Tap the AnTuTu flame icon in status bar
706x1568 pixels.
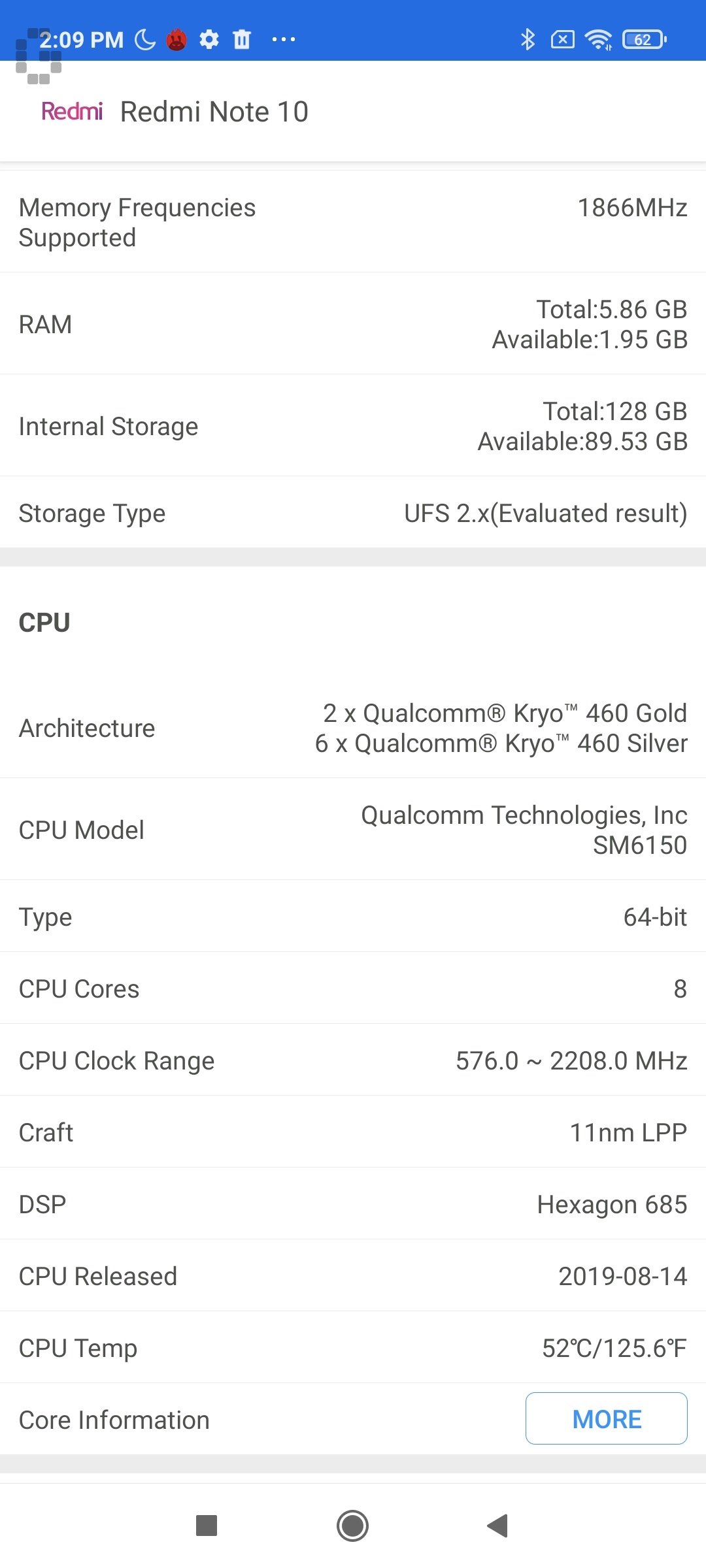(176, 39)
